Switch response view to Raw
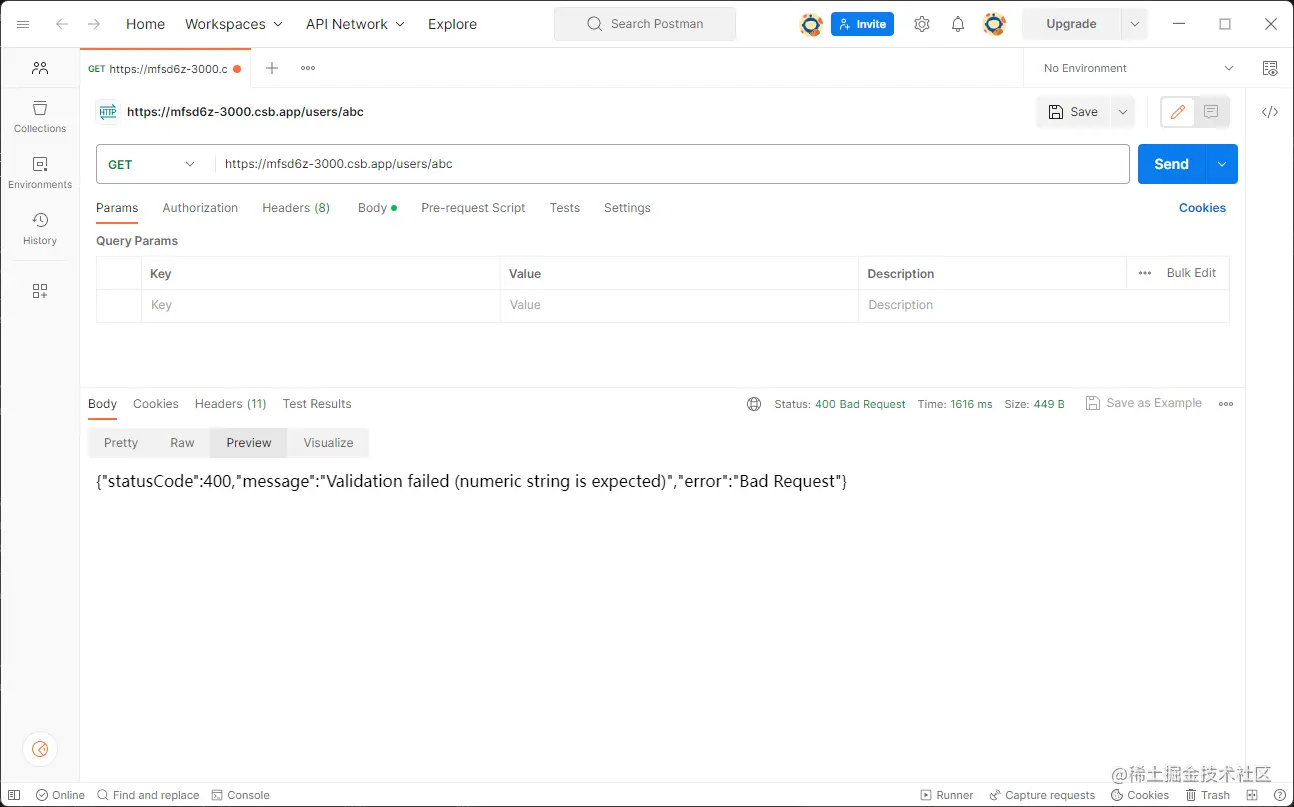This screenshot has width=1294, height=807. click(x=182, y=443)
